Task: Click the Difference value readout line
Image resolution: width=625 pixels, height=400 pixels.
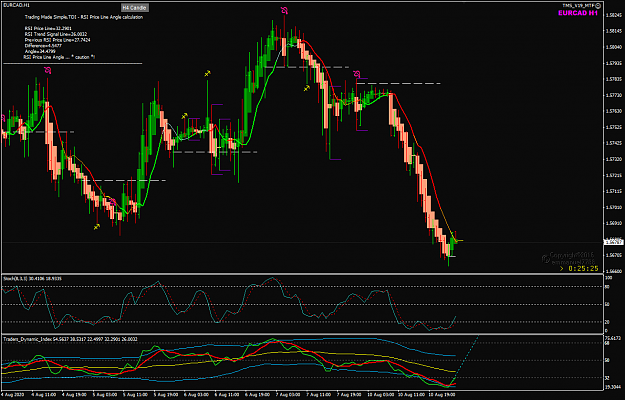Action: [43, 46]
